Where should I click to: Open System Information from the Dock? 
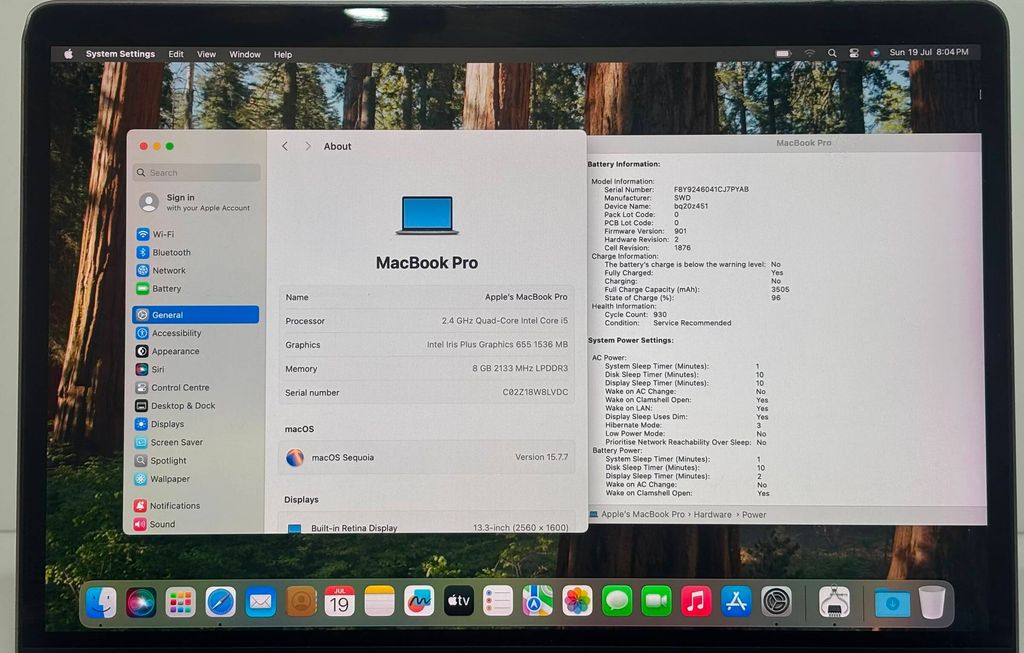[x=835, y=601]
